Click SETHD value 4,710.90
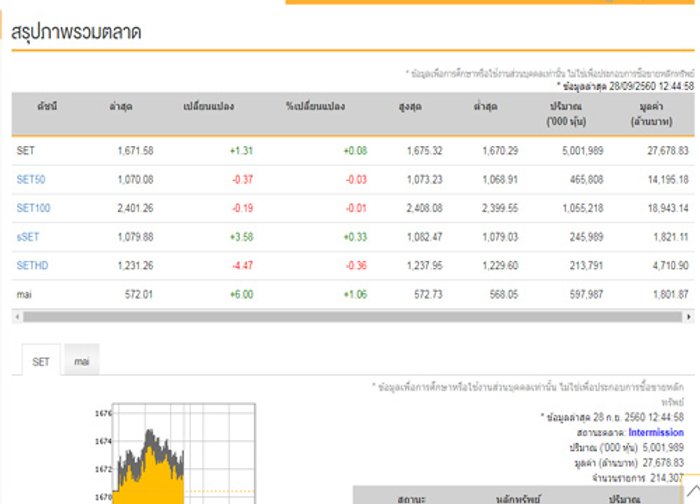Viewport: 700px width, 504px height. (671, 266)
